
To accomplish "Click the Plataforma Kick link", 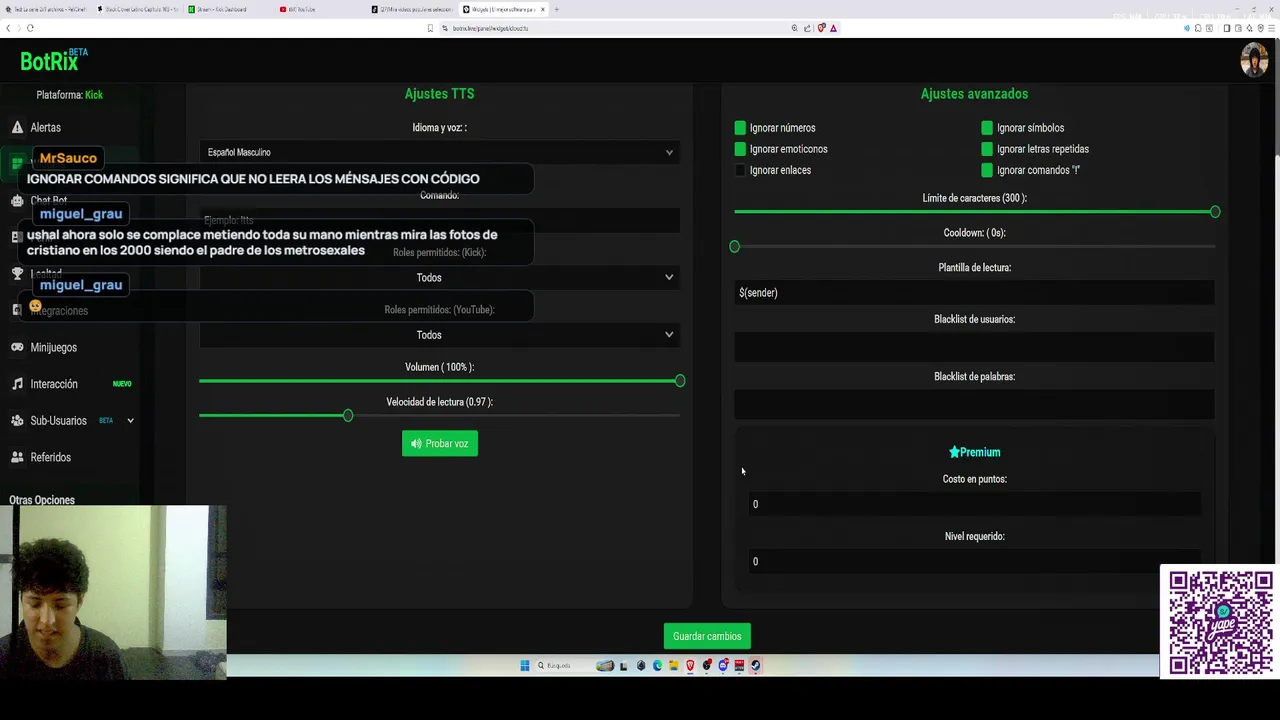I will [x=94, y=95].
